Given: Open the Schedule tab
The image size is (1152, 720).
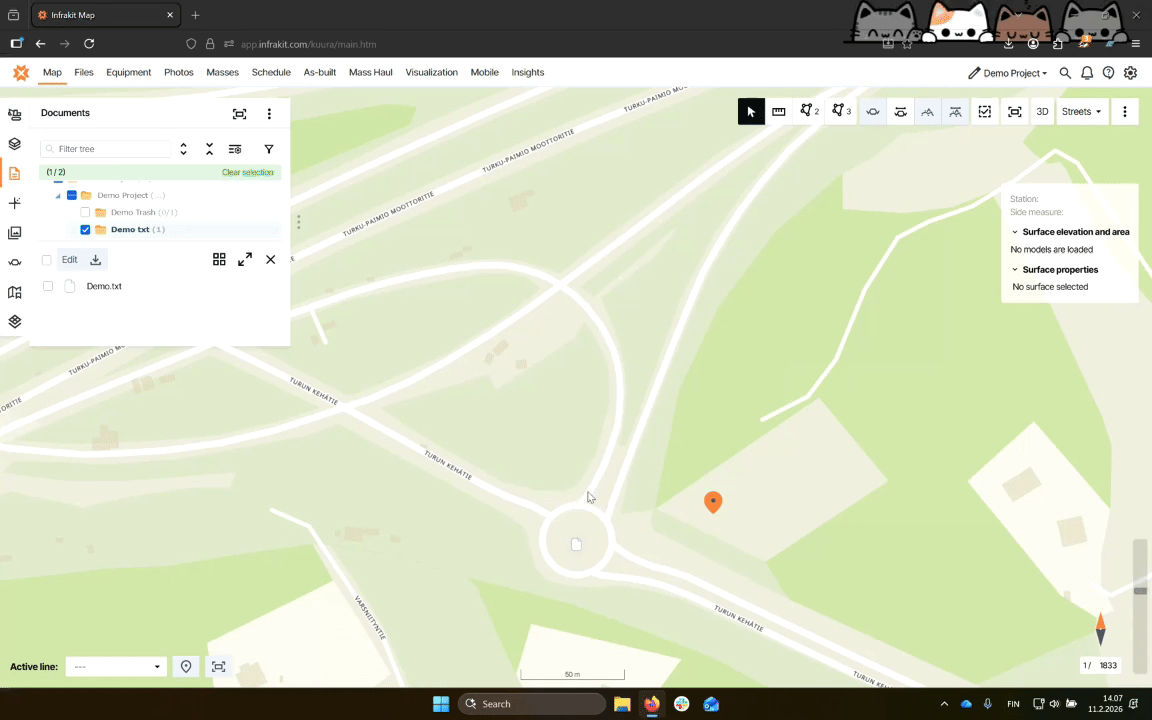Looking at the screenshot, I should (x=271, y=73).
